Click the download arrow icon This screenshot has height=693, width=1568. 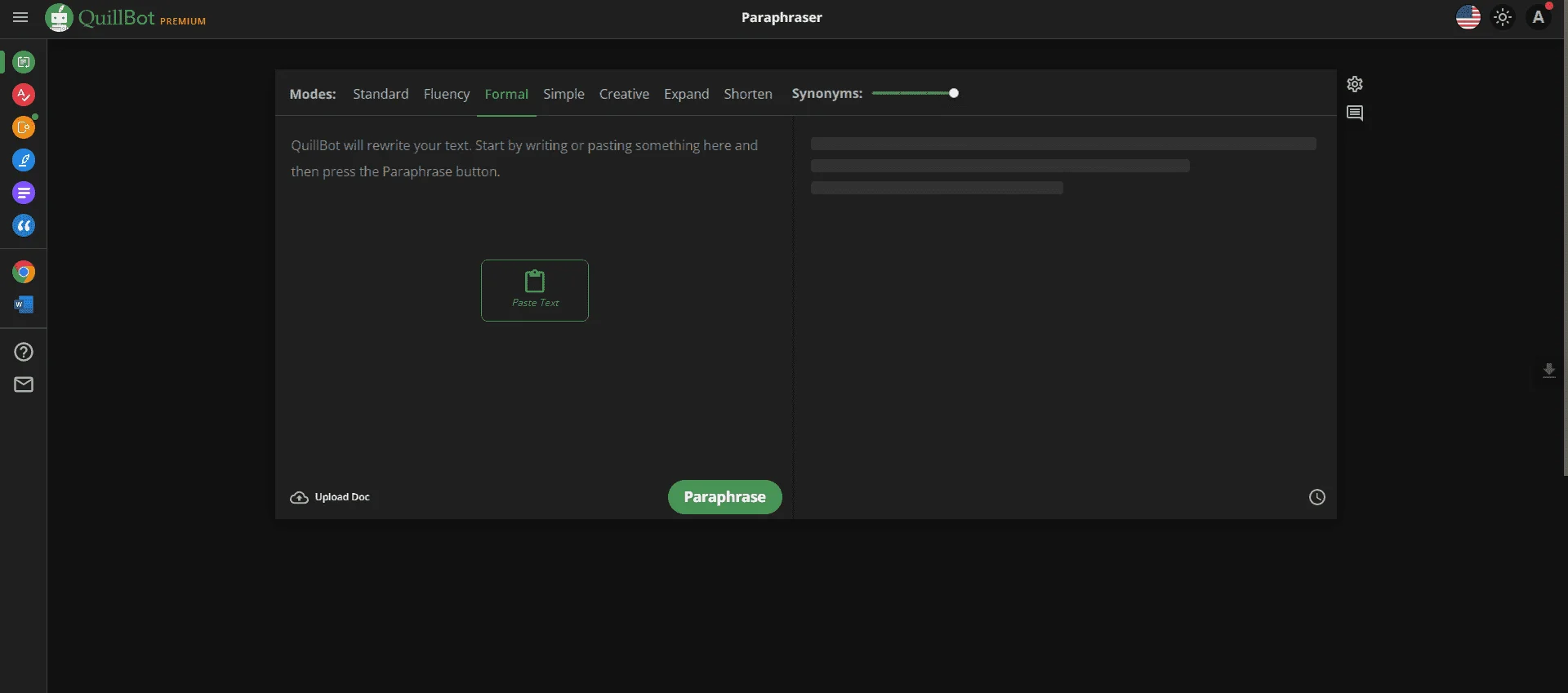[x=1548, y=371]
